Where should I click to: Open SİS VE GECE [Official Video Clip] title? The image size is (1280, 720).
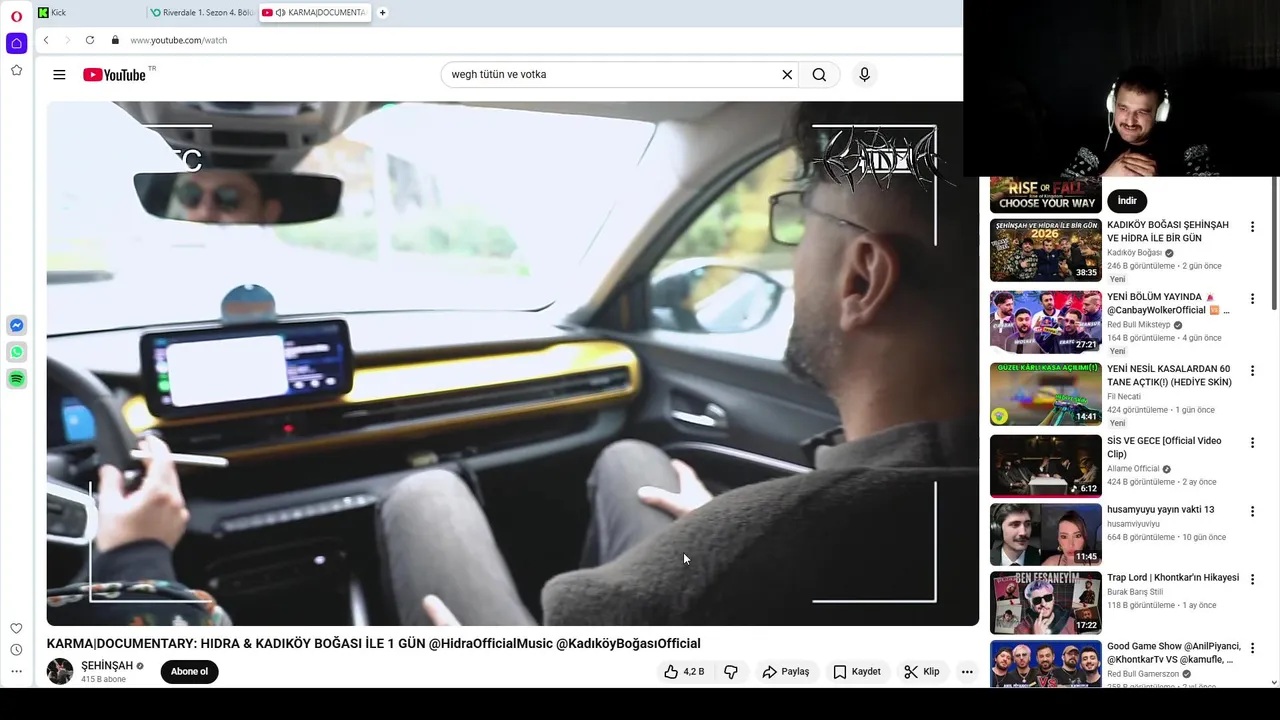pos(1164,447)
